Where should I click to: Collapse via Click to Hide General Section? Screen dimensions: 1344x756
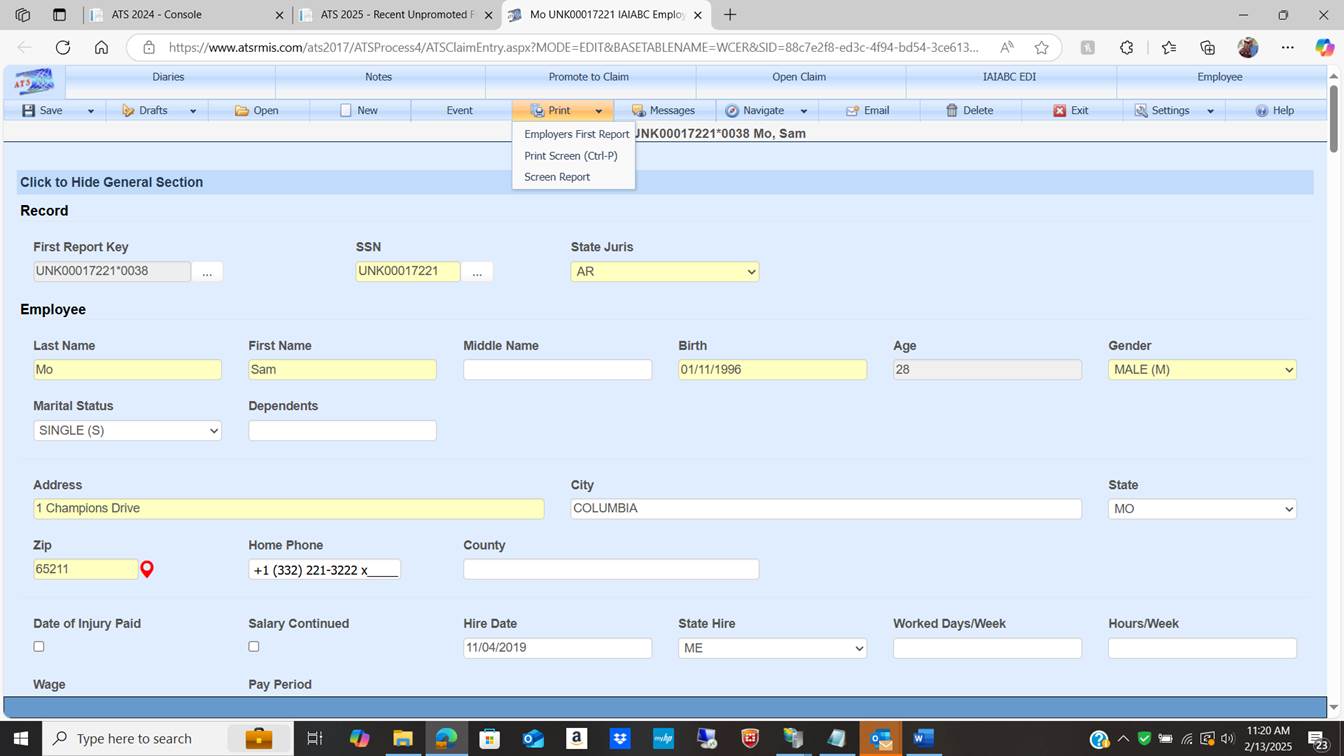[x=111, y=182]
